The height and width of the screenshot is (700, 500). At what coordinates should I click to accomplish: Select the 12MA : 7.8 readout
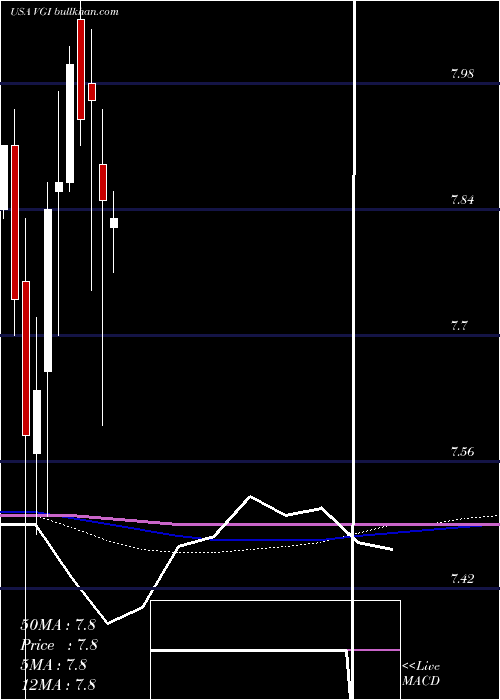point(58,684)
